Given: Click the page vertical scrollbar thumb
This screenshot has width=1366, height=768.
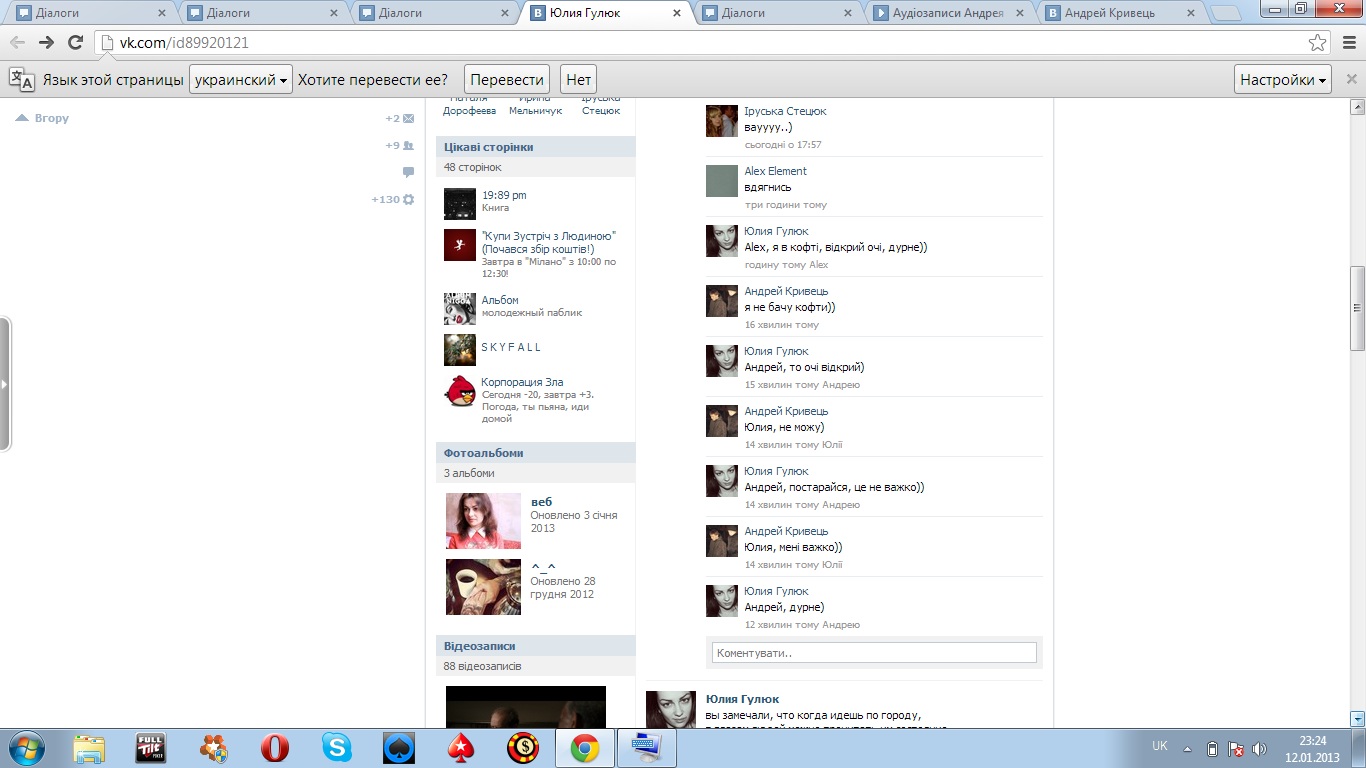Looking at the screenshot, I should 1357,308.
